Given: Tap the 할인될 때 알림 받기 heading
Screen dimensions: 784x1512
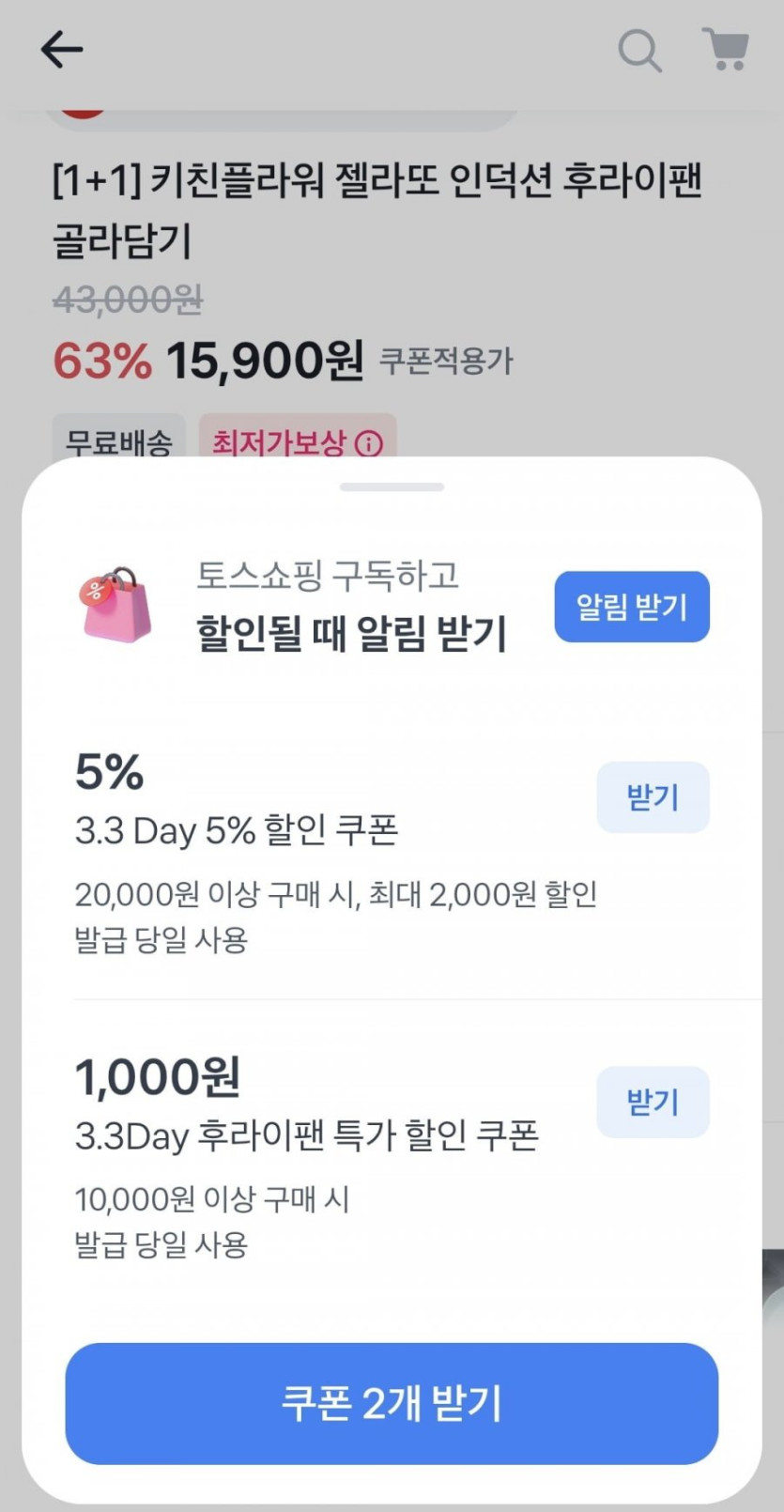Looking at the screenshot, I should click(x=351, y=633).
